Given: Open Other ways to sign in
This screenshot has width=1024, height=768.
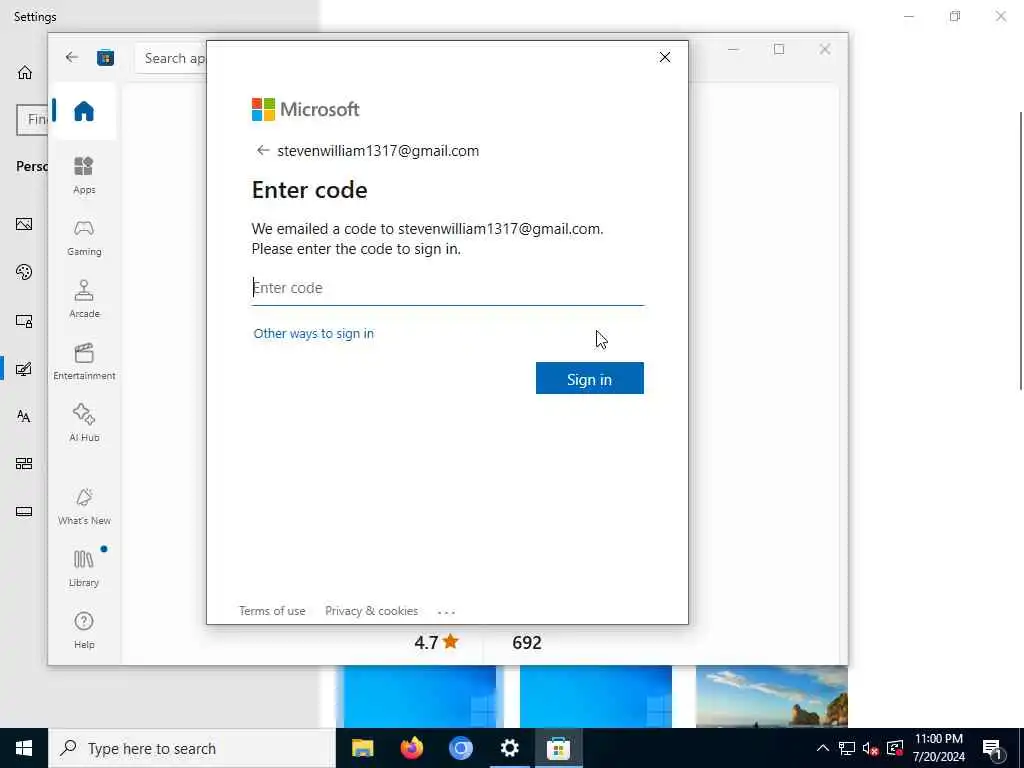Looking at the screenshot, I should (x=313, y=334).
